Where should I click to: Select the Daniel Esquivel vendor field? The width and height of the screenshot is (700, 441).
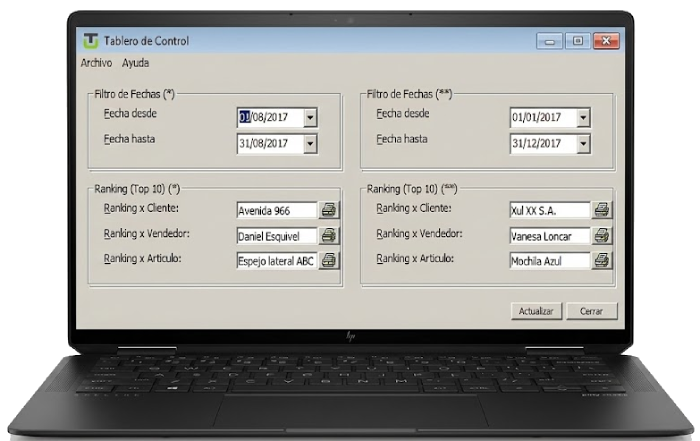[276, 236]
